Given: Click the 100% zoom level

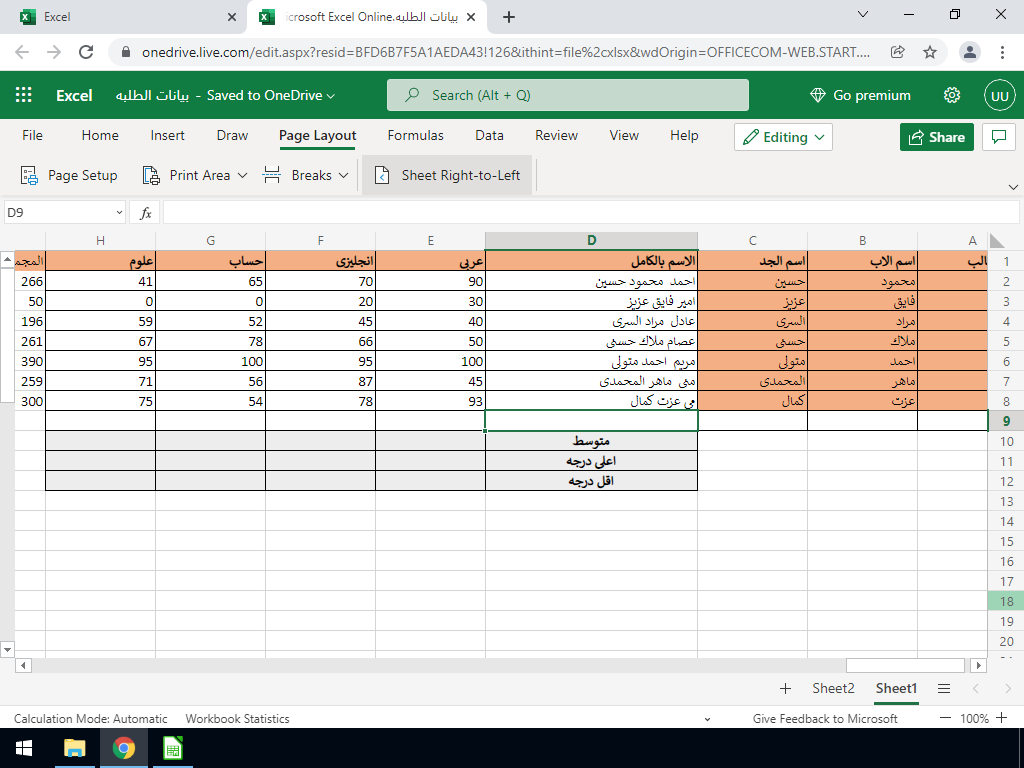Looking at the screenshot, I should [974, 718].
